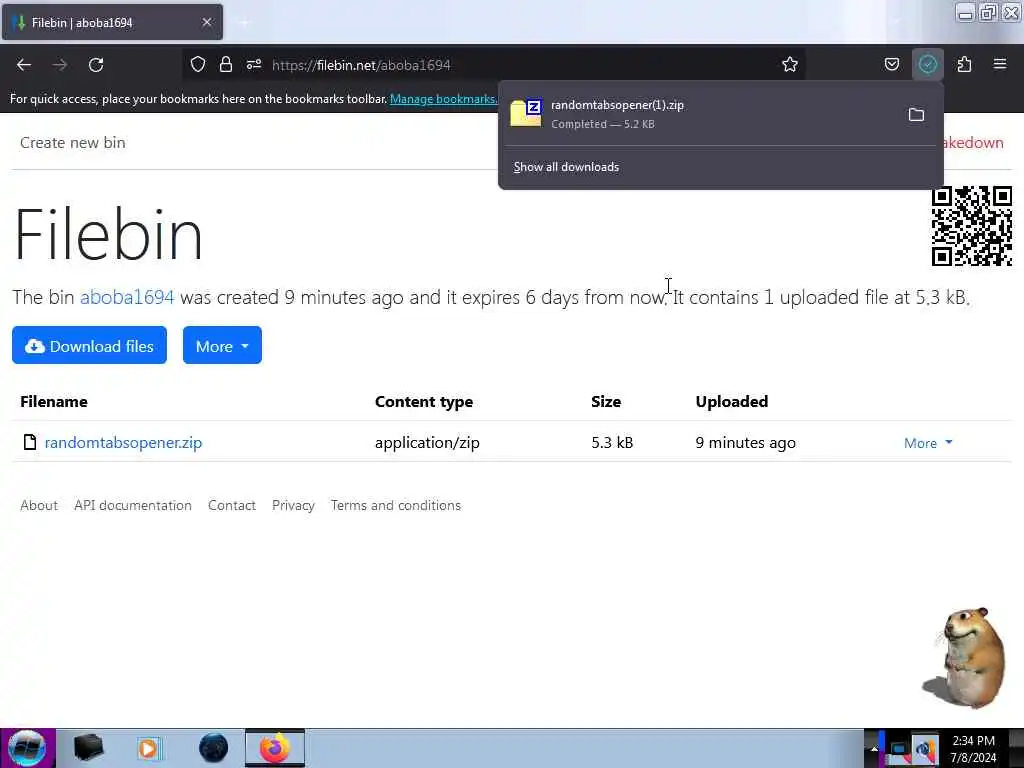This screenshot has height=768, width=1024.
Task: Click the Uploaded column header
Action: pos(731,402)
